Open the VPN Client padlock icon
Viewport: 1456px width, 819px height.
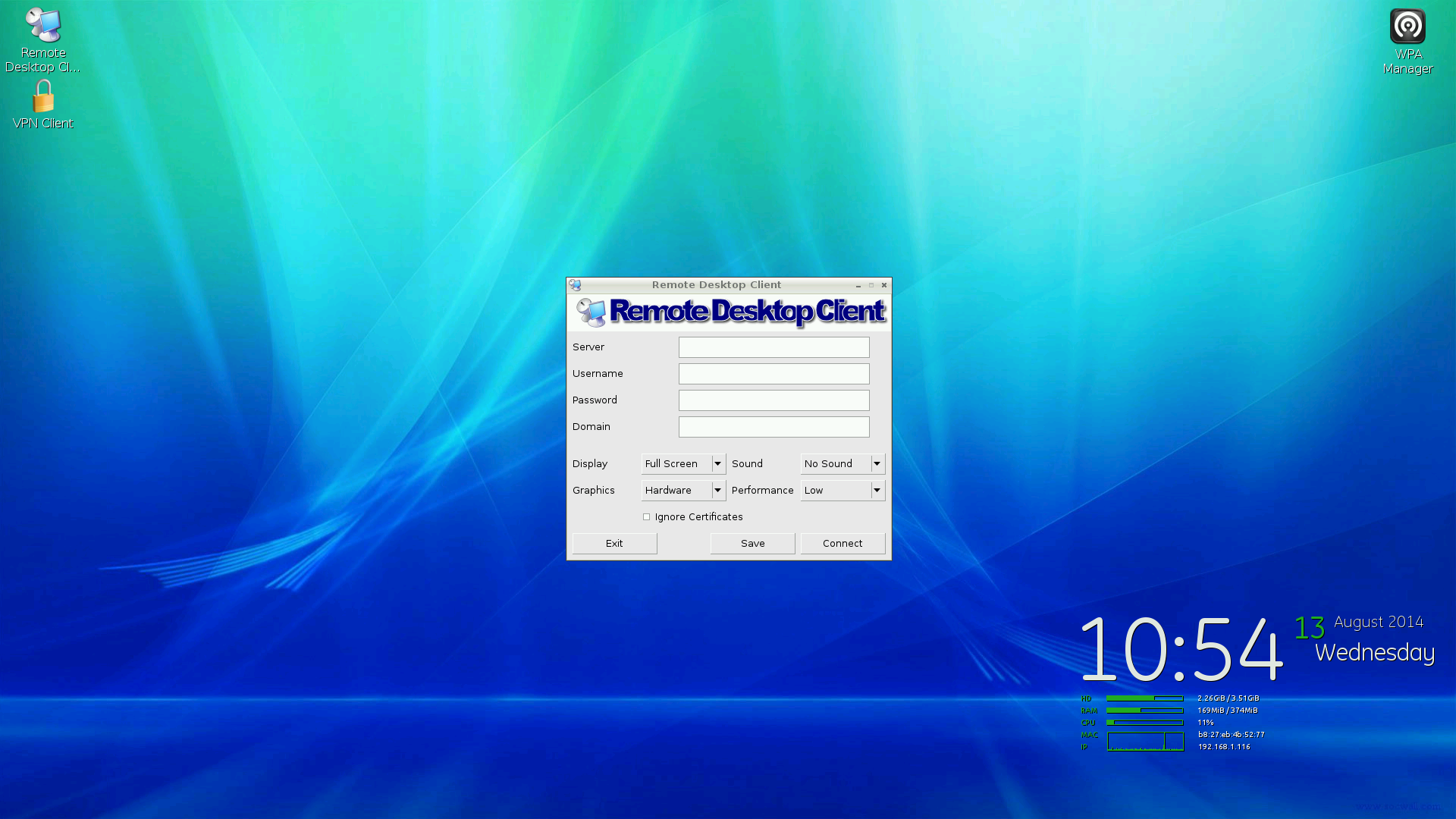click(x=43, y=97)
